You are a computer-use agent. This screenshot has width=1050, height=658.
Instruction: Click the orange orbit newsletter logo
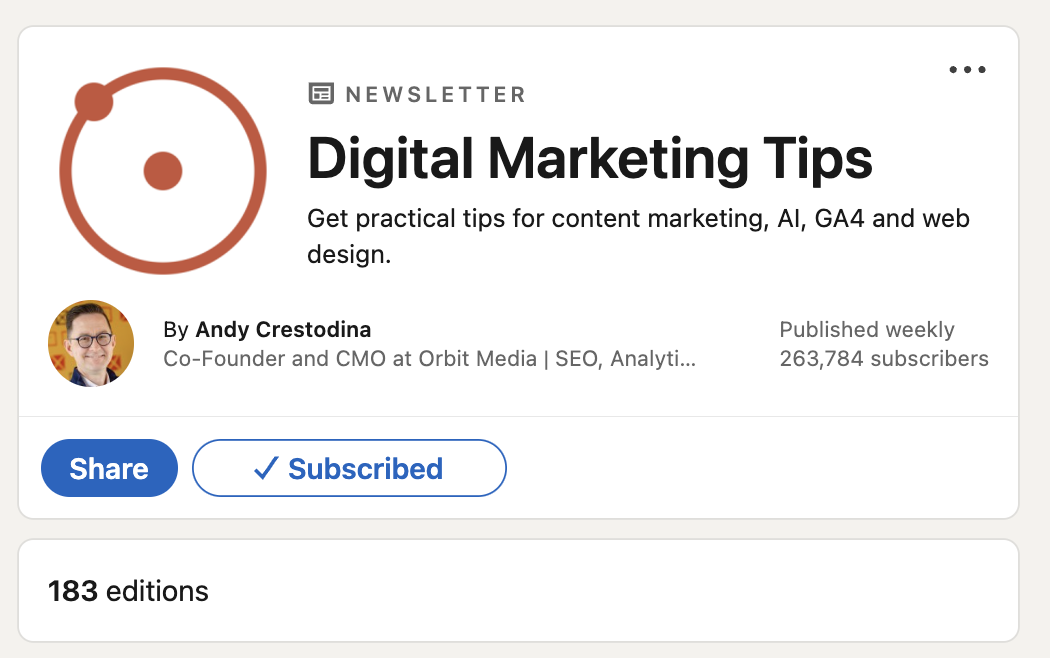(162, 170)
